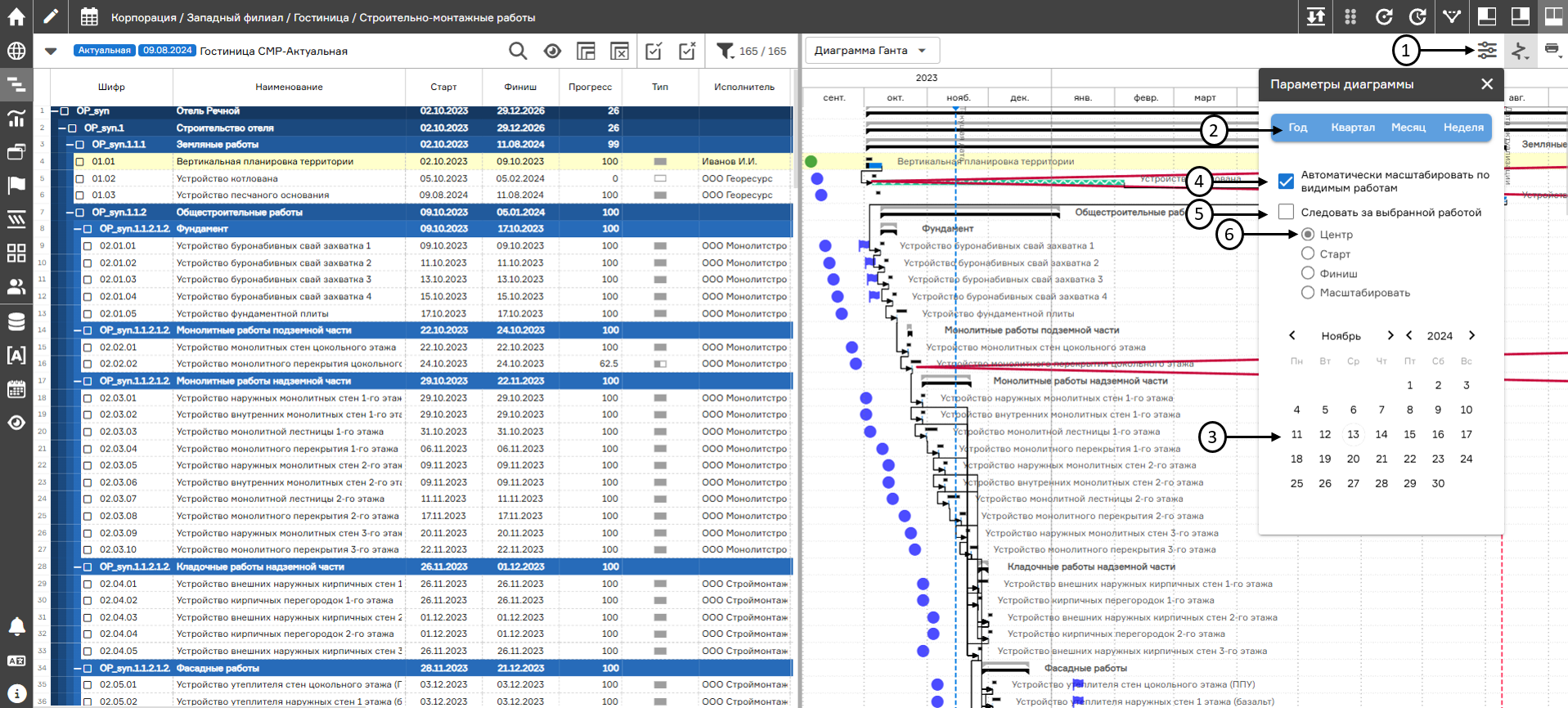This screenshot has width=1568, height=708.
Task: Open the notifications bell icon
Action: coord(16,627)
